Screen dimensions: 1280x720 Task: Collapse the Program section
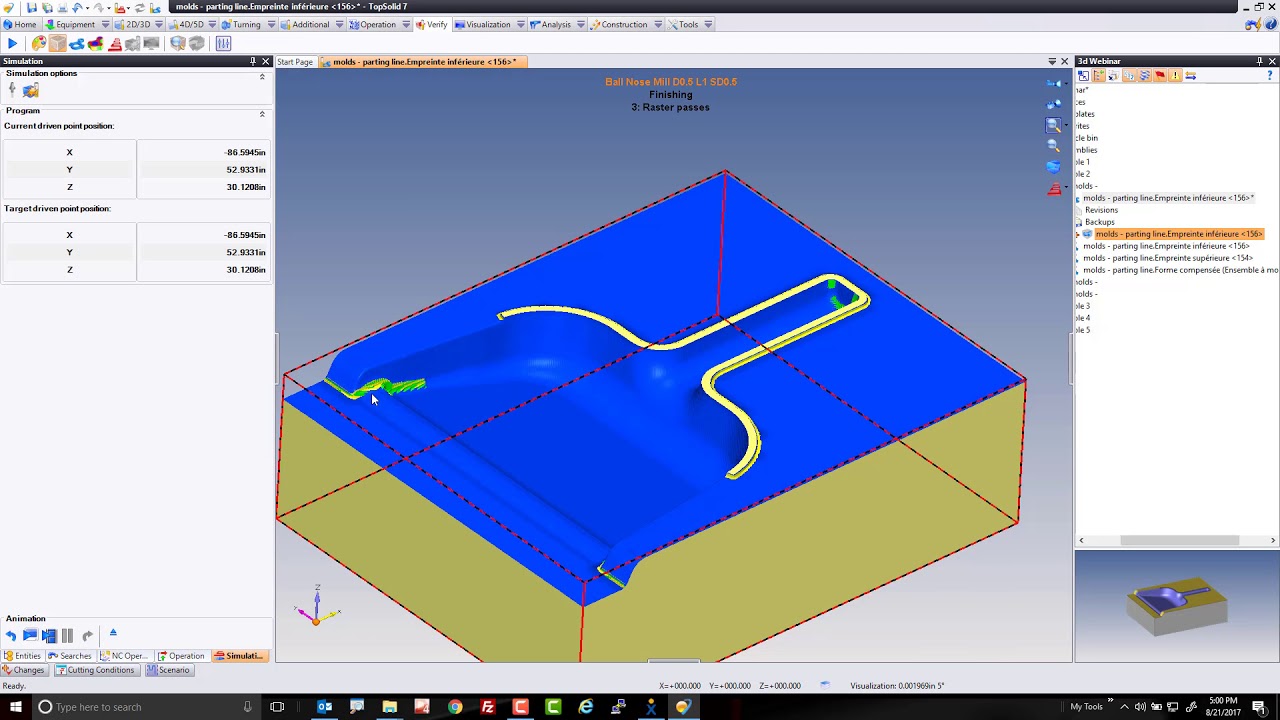(262, 114)
